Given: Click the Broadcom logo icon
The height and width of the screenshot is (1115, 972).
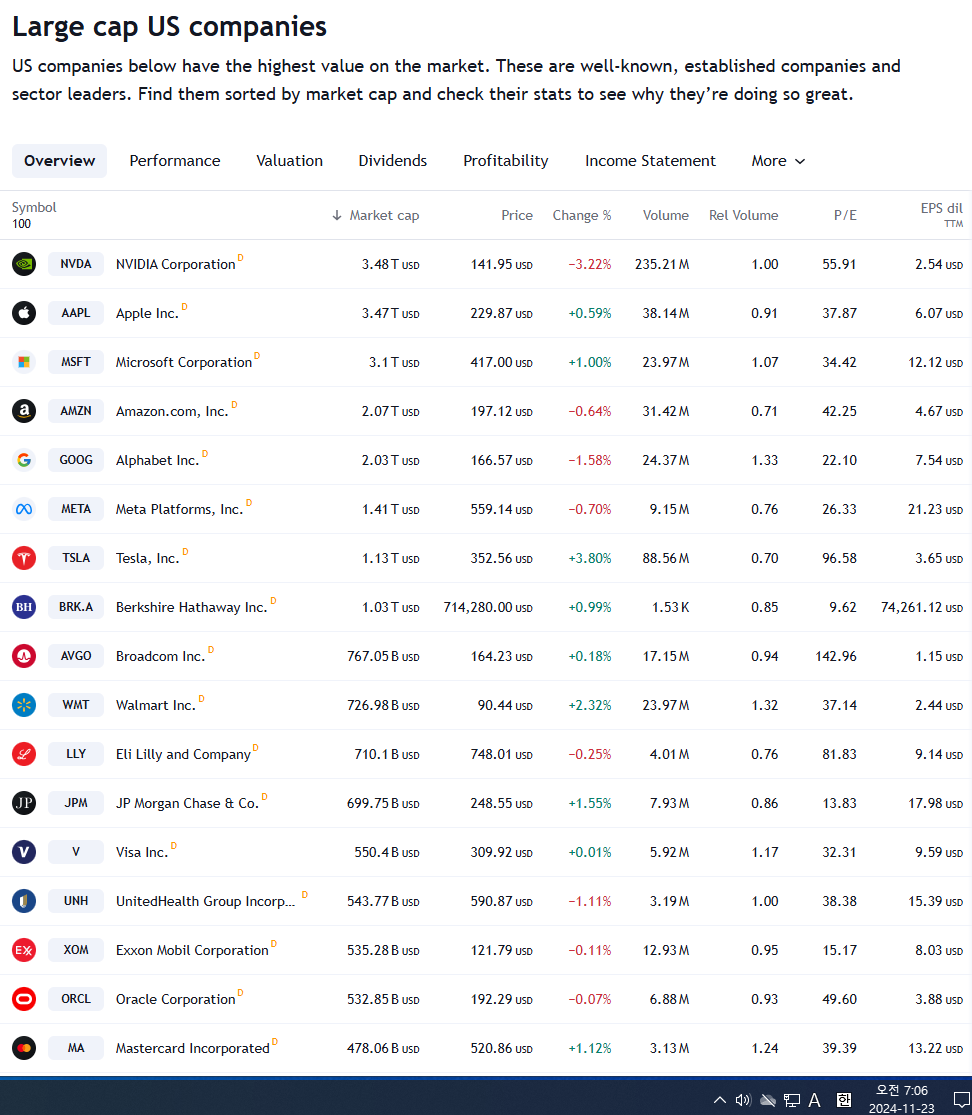Looking at the screenshot, I should [24, 656].
